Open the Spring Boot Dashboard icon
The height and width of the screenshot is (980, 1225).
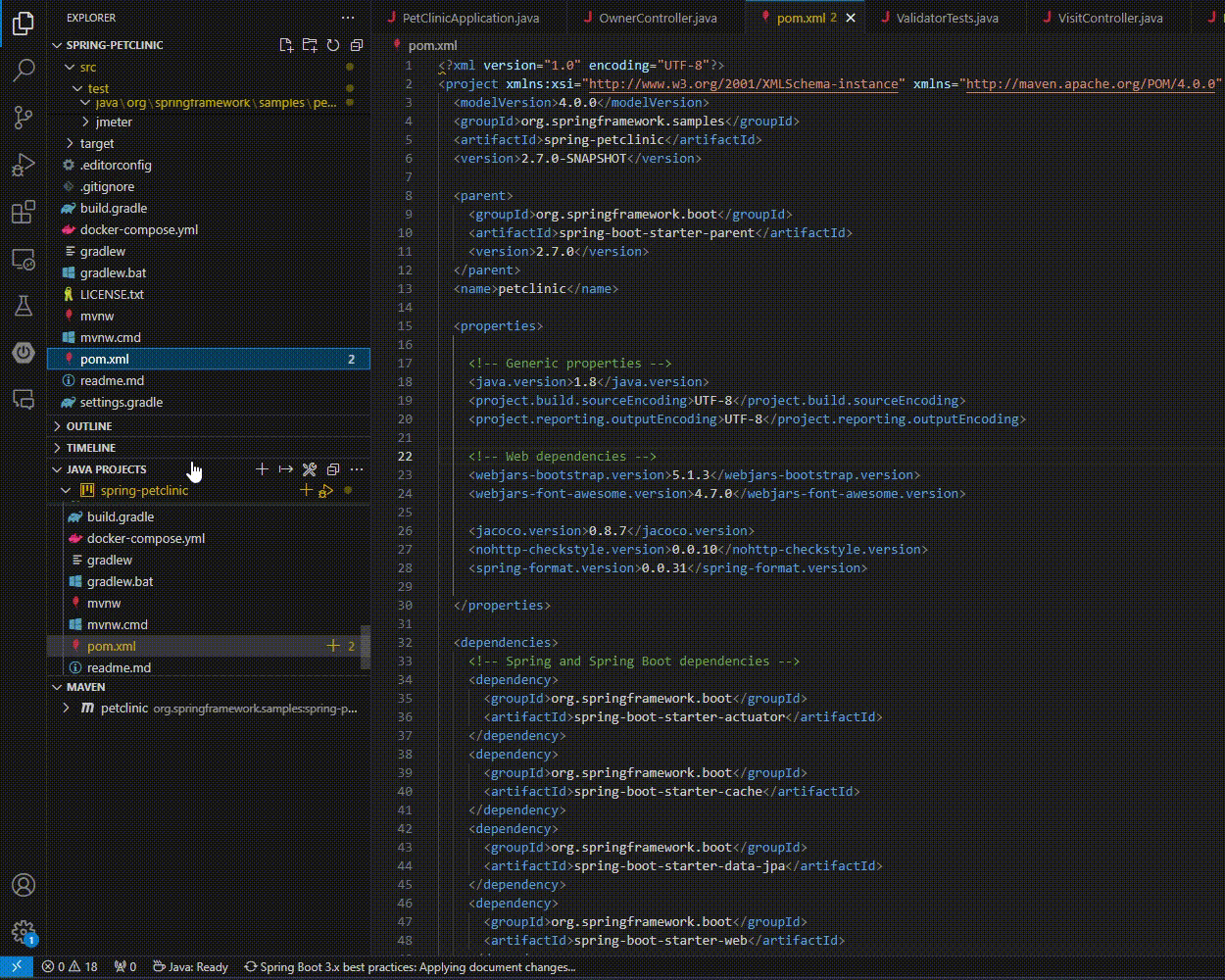coord(24,353)
